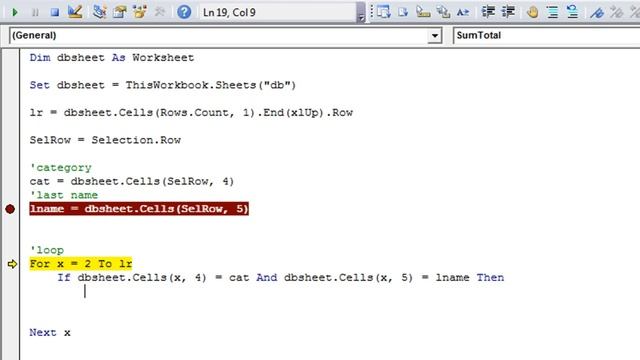Click the 'If dbsheet.Cells(x, 4) = cat' line
Screen dimensions: 640x360
281,278
